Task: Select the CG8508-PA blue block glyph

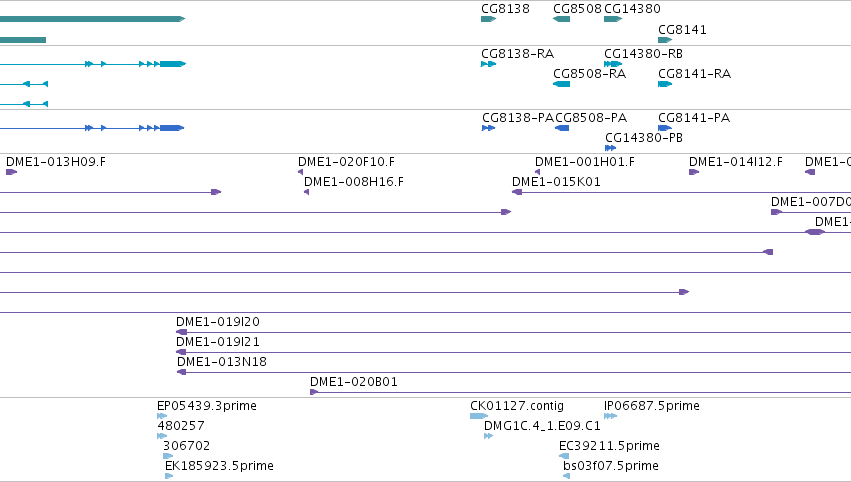Action: pyautogui.click(x=562, y=128)
